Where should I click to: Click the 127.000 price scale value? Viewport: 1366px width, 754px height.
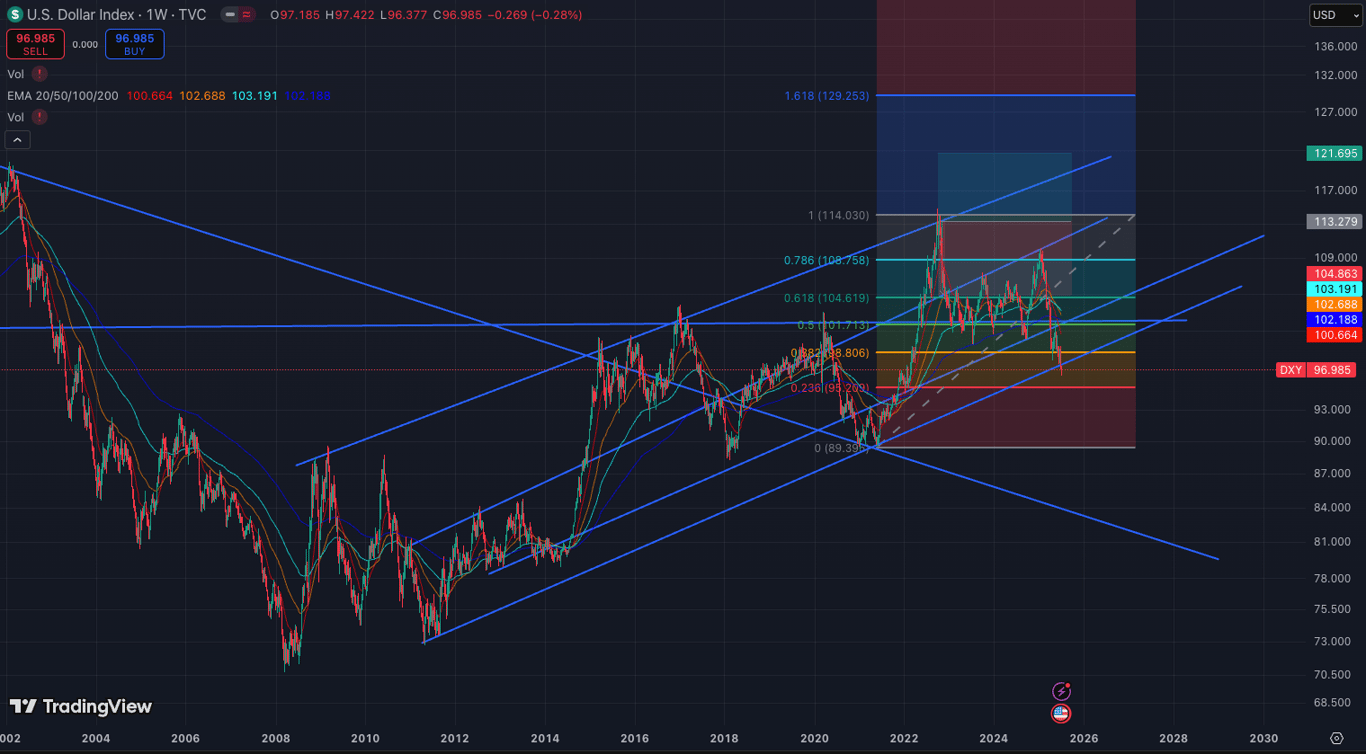1335,112
